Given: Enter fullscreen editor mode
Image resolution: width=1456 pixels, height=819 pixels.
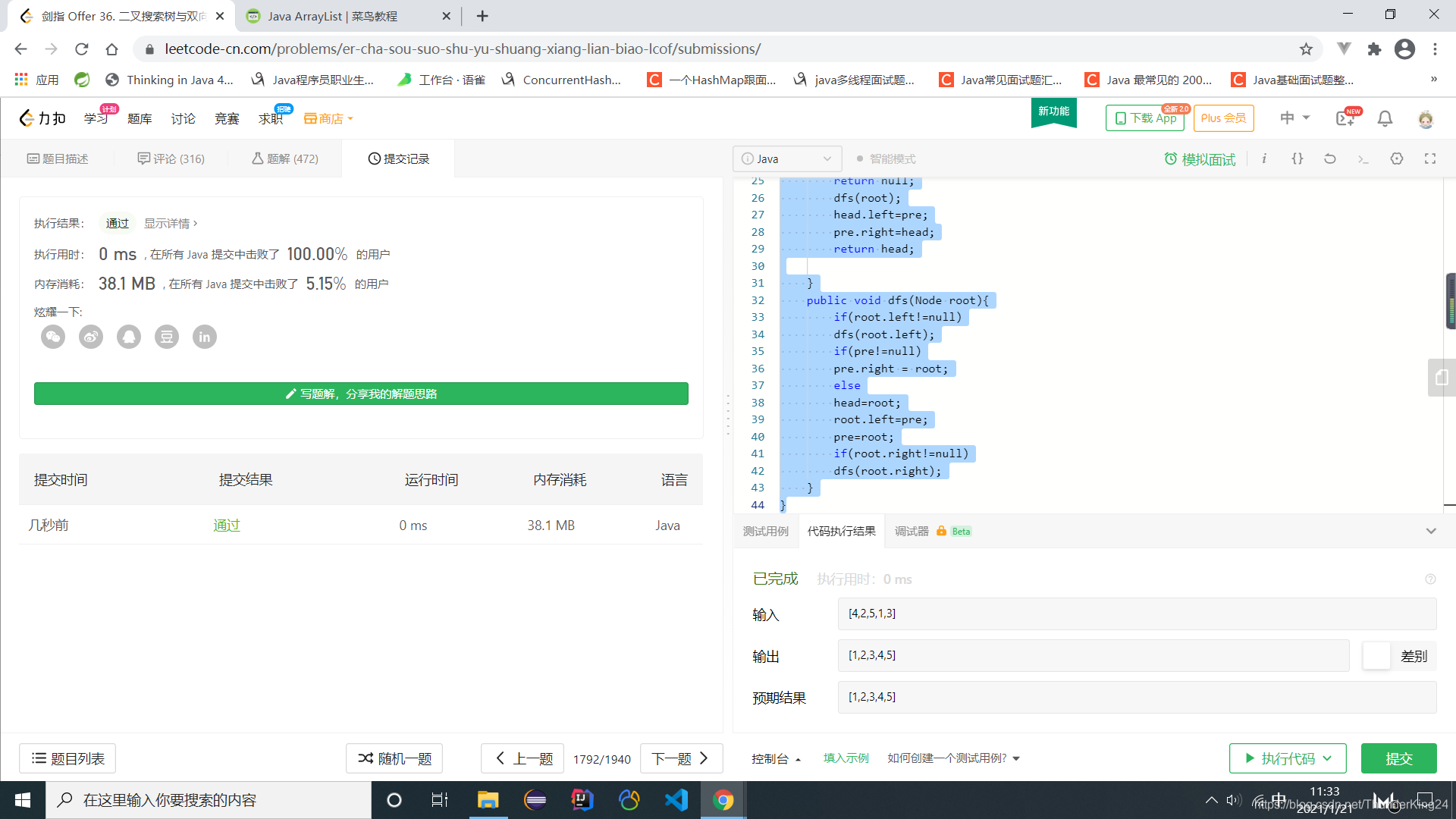Looking at the screenshot, I should click(1430, 158).
